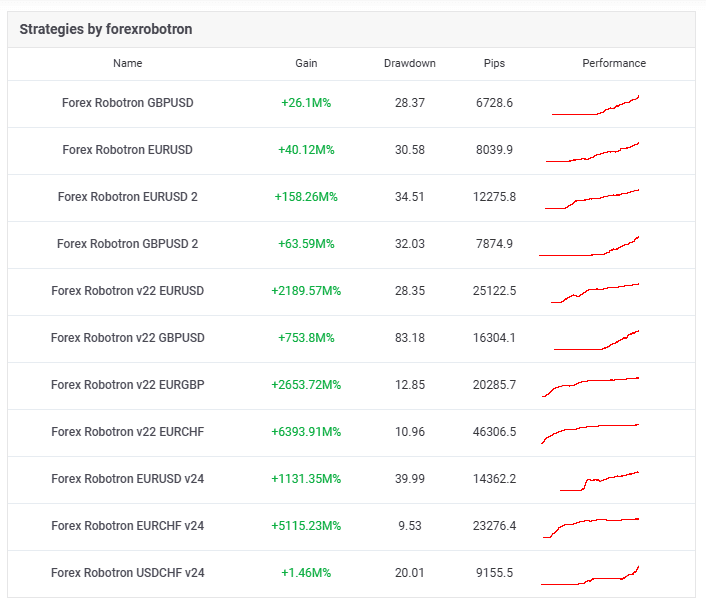This screenshot has width=706, height=608.
Task: Open Forex Robotron v22 EURUSD strategy
Action: tap(127, 290)
